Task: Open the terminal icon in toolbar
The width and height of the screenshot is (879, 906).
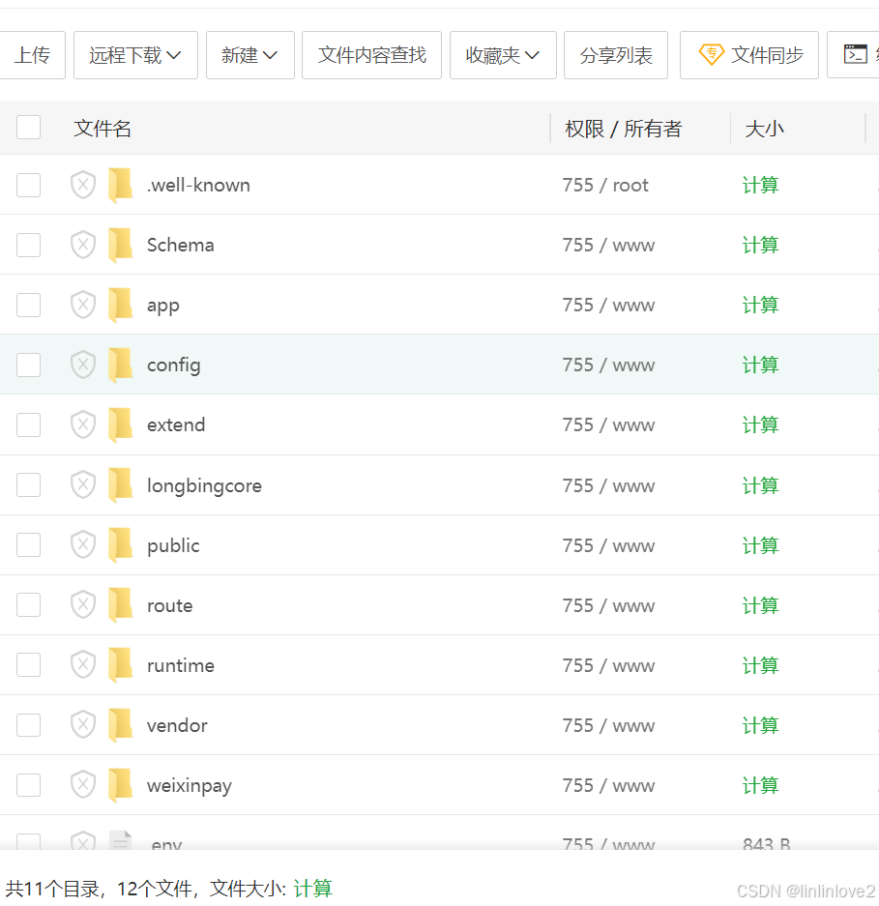Action: click(855, 55)
